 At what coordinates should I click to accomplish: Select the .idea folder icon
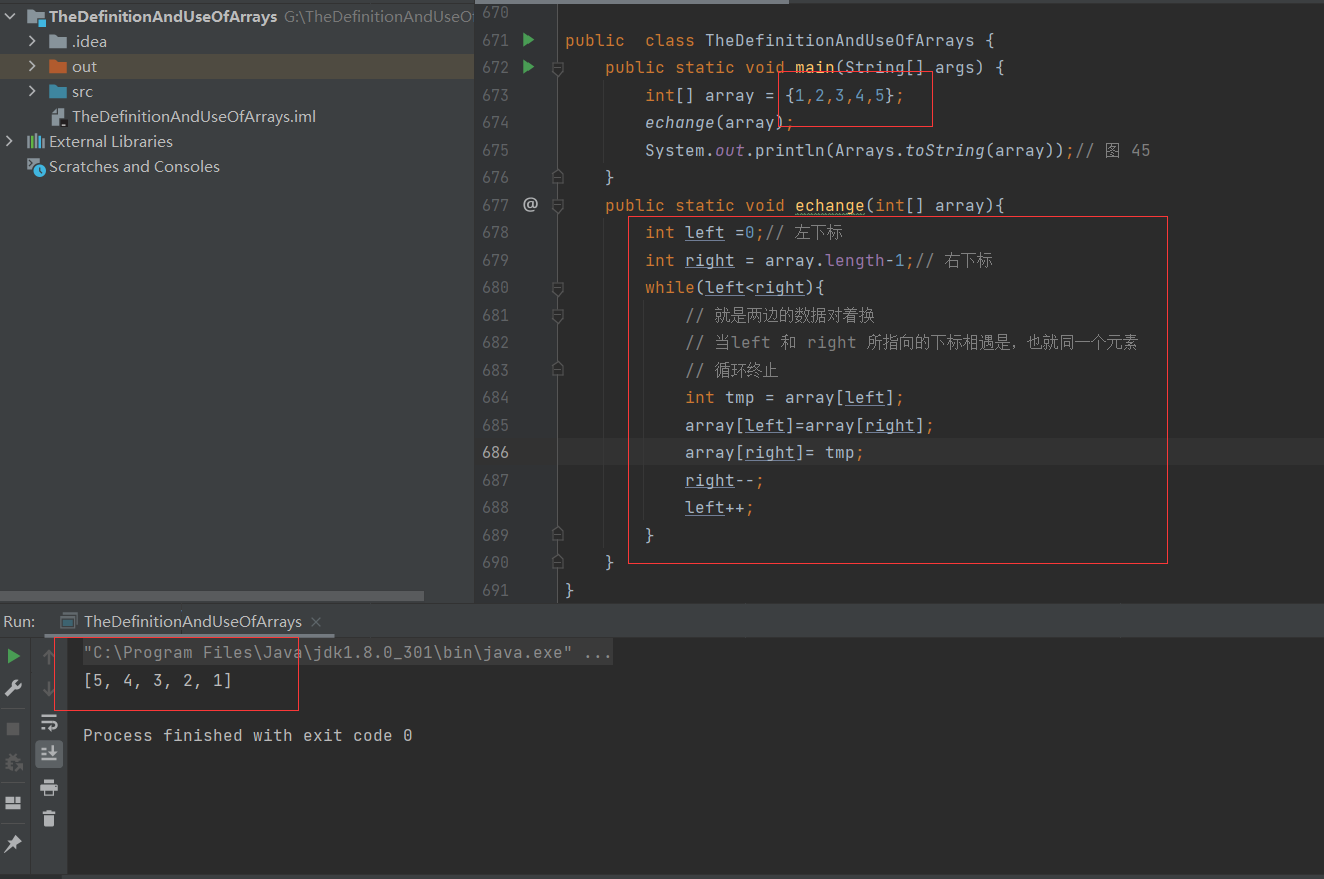coord(58,41)
